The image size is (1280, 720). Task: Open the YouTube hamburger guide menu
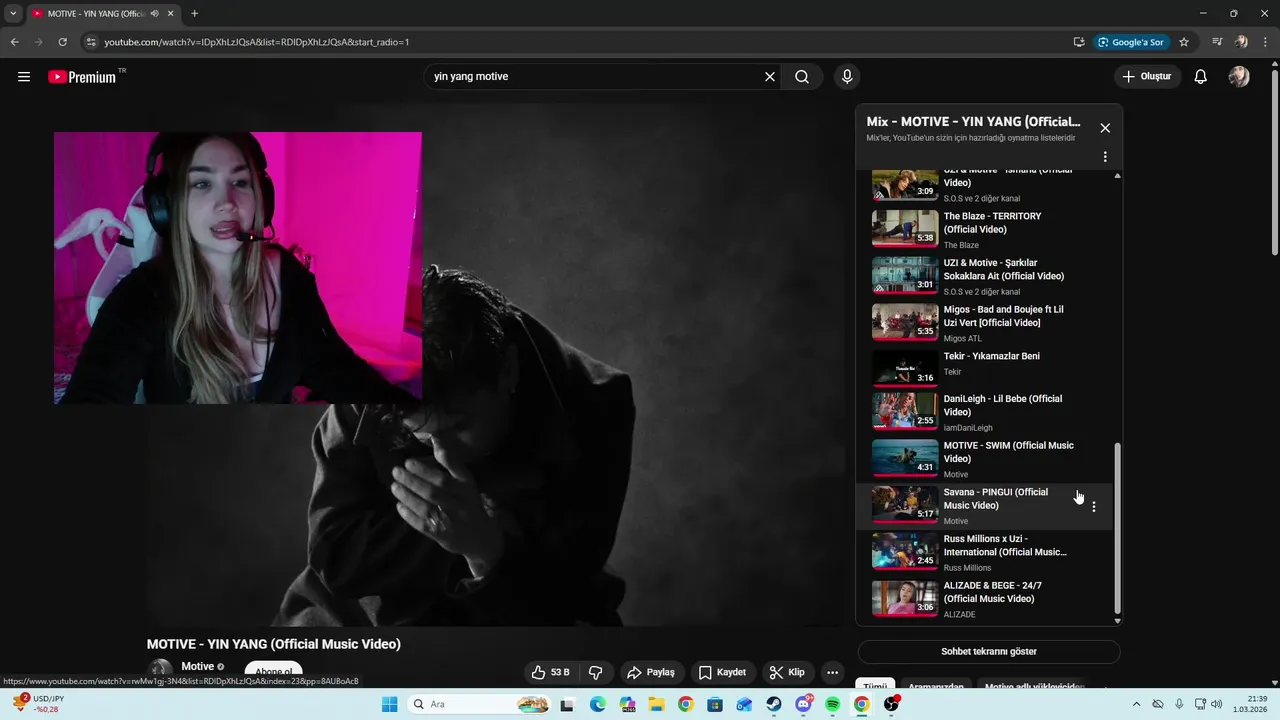[24, 77]
